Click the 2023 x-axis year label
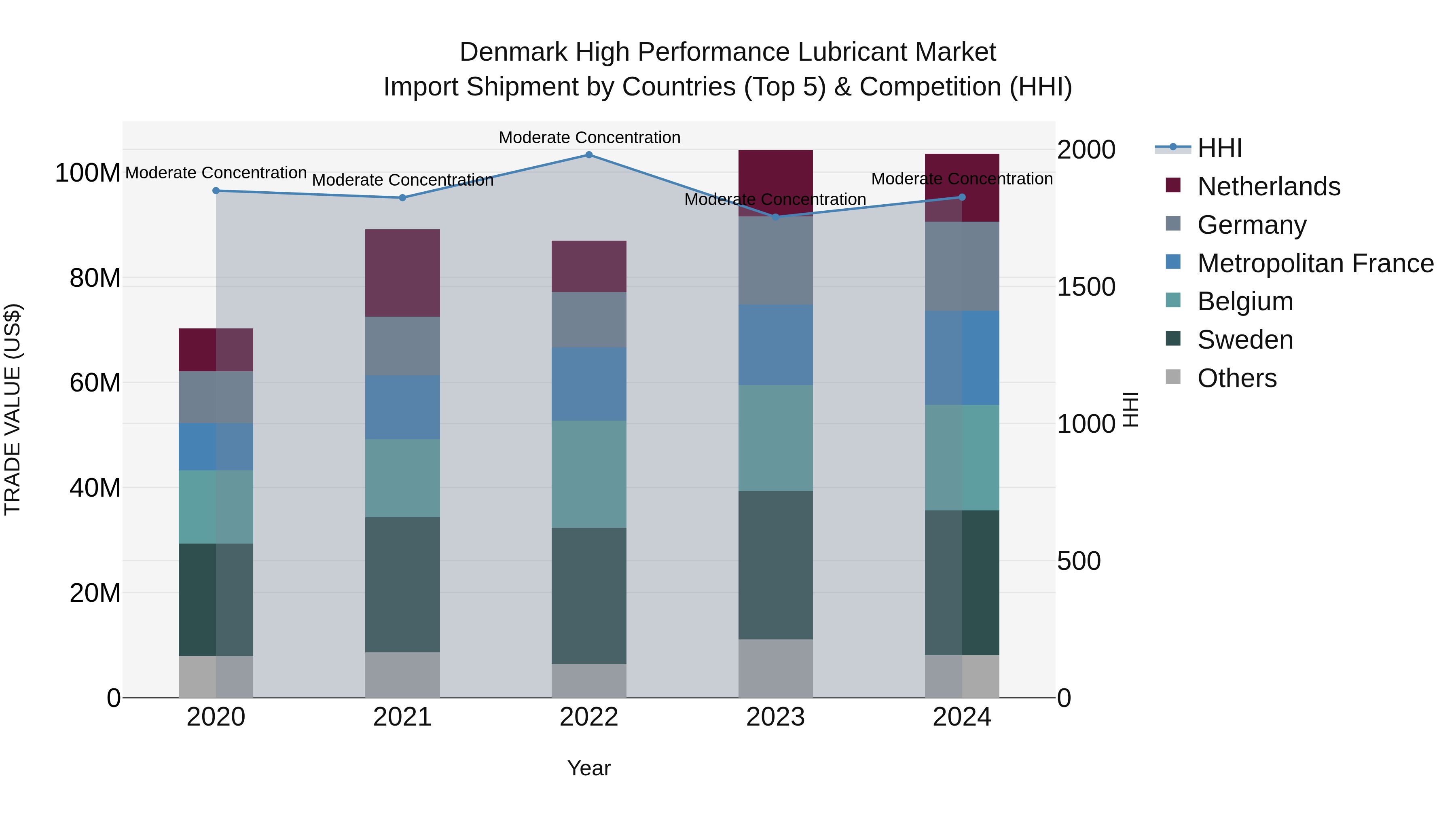This screenshot has height=819, width=1456. click(775, 717)
